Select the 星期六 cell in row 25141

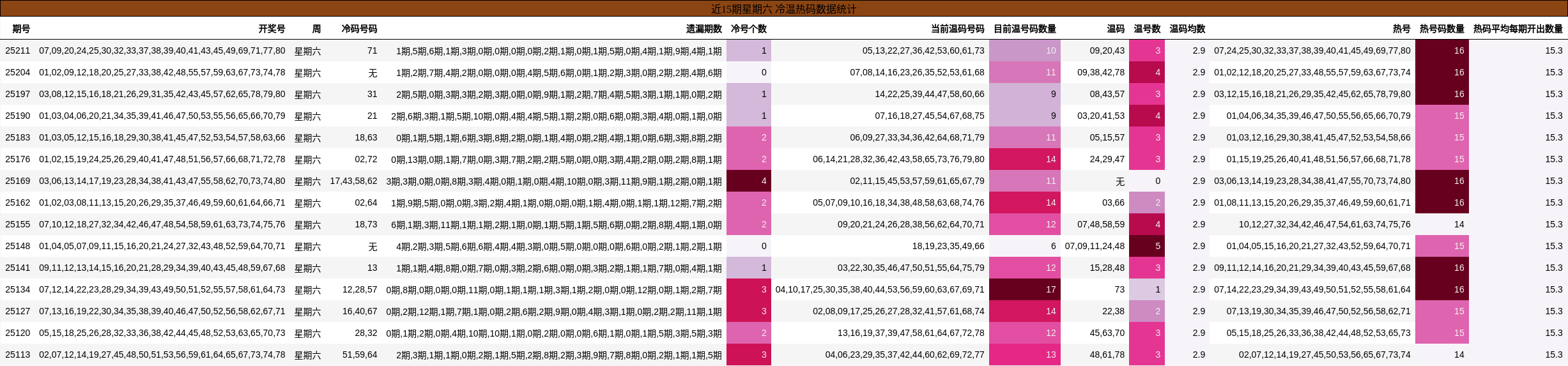click(307, 268)
